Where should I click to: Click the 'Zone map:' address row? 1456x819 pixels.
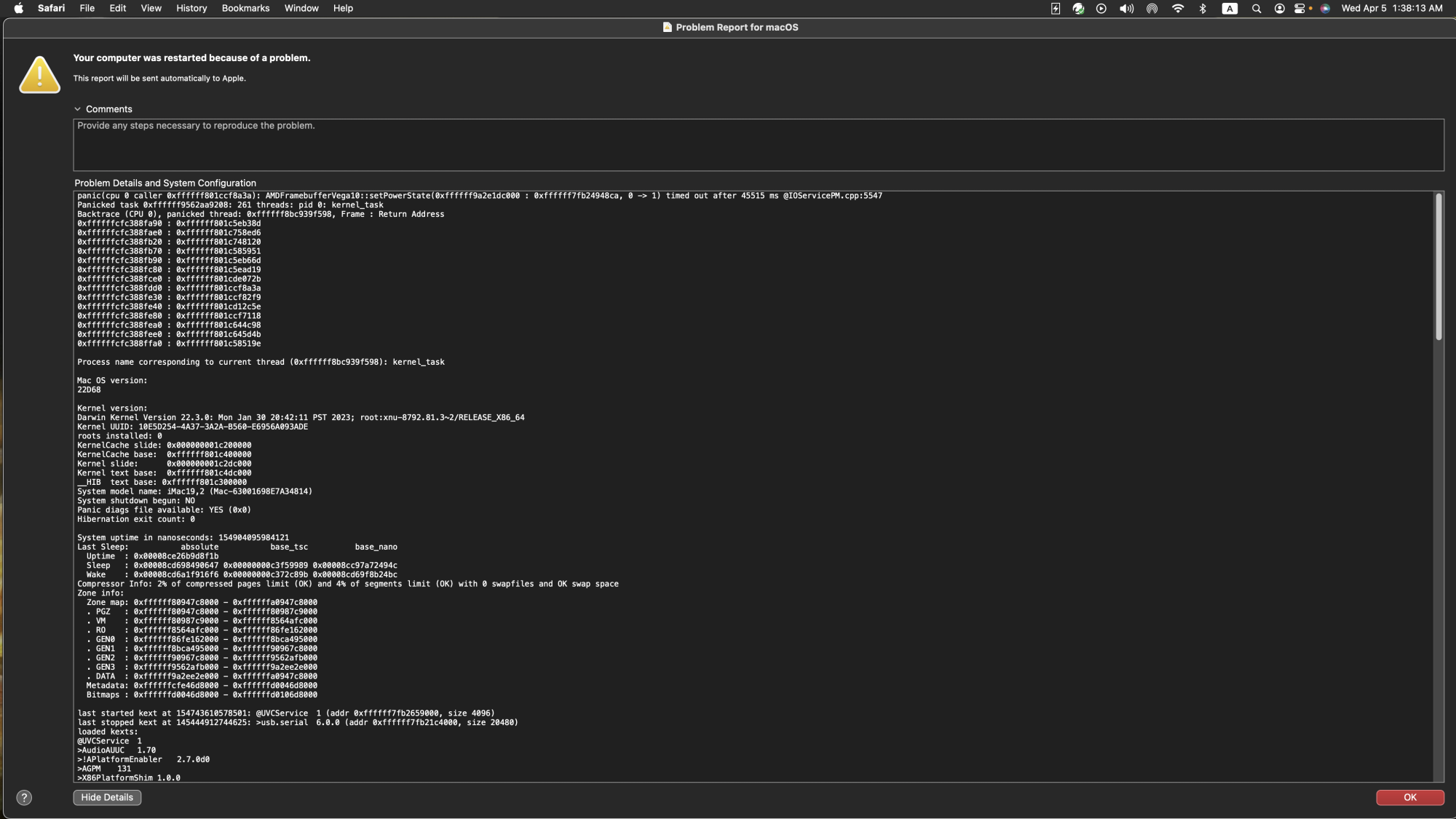tap(202, 602)
